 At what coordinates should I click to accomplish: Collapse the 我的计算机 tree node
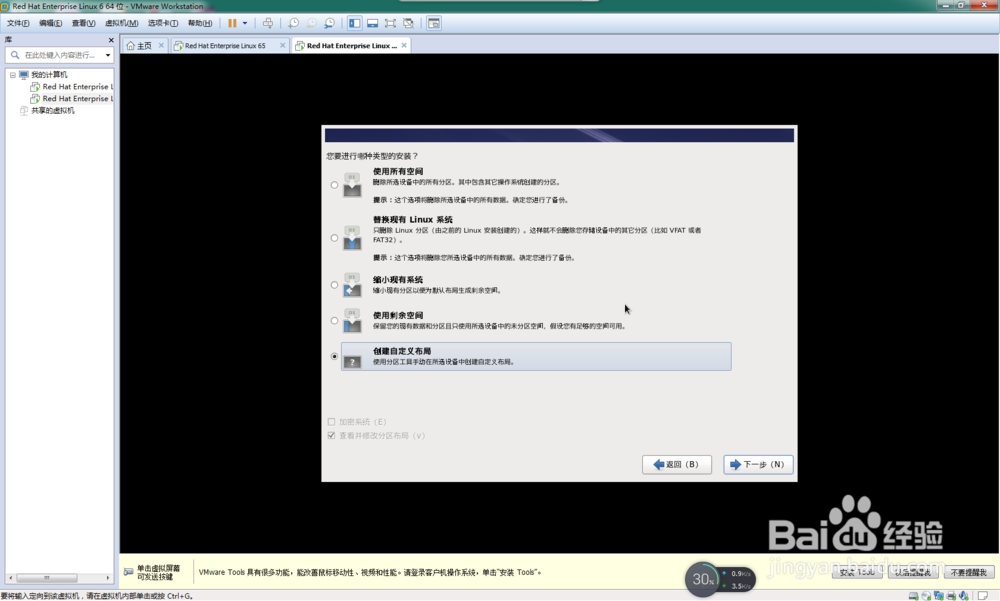click(x=13, y=75)
